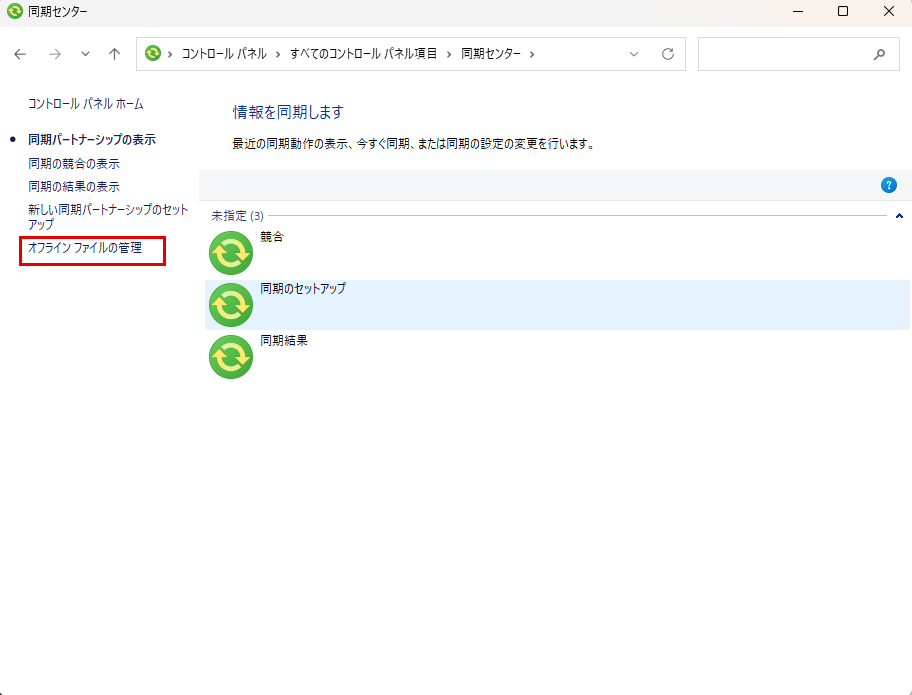
Task: Expand the address bar history dropdown
Action: pos(634,54)
